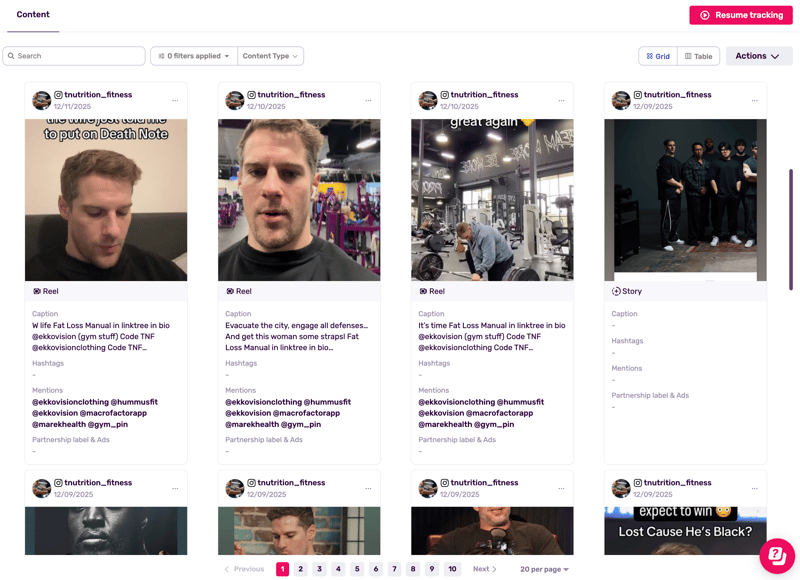Open more options on the Story card
The width and height of the screenshot is (800, 580).
coord(755,100)
